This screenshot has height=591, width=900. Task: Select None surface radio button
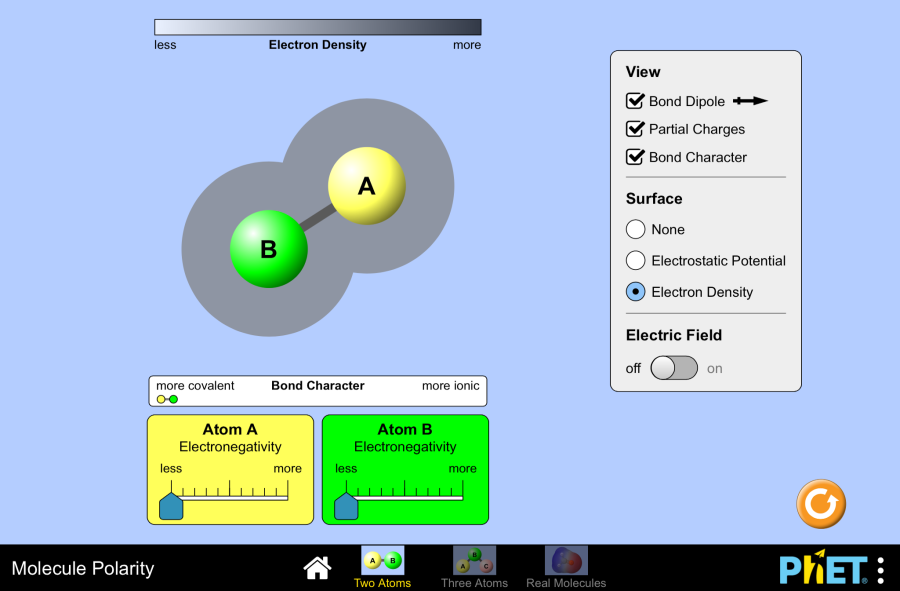coord(636,229)
